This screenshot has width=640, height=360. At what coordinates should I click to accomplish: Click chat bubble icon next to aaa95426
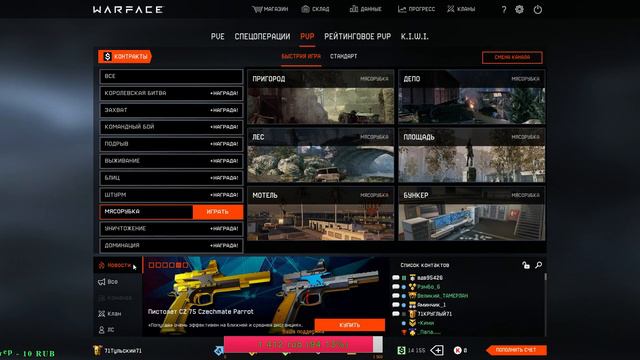396,278
